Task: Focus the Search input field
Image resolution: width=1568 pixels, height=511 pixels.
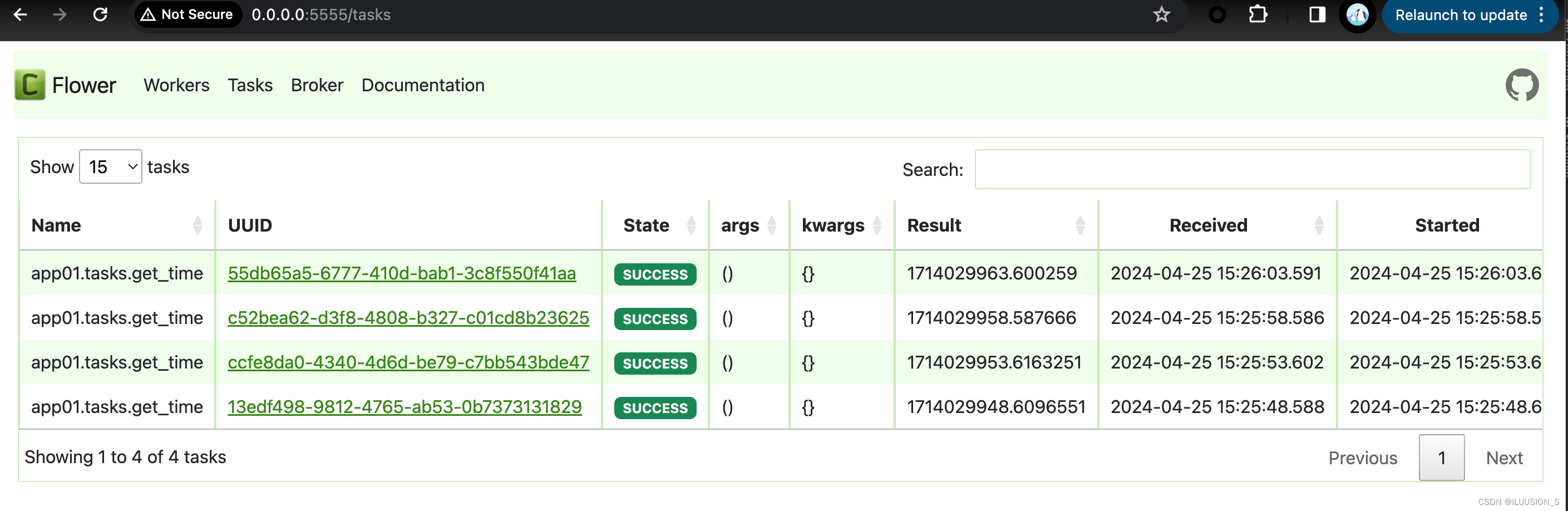Action: pyautogui.click(x=1253, y=169)
